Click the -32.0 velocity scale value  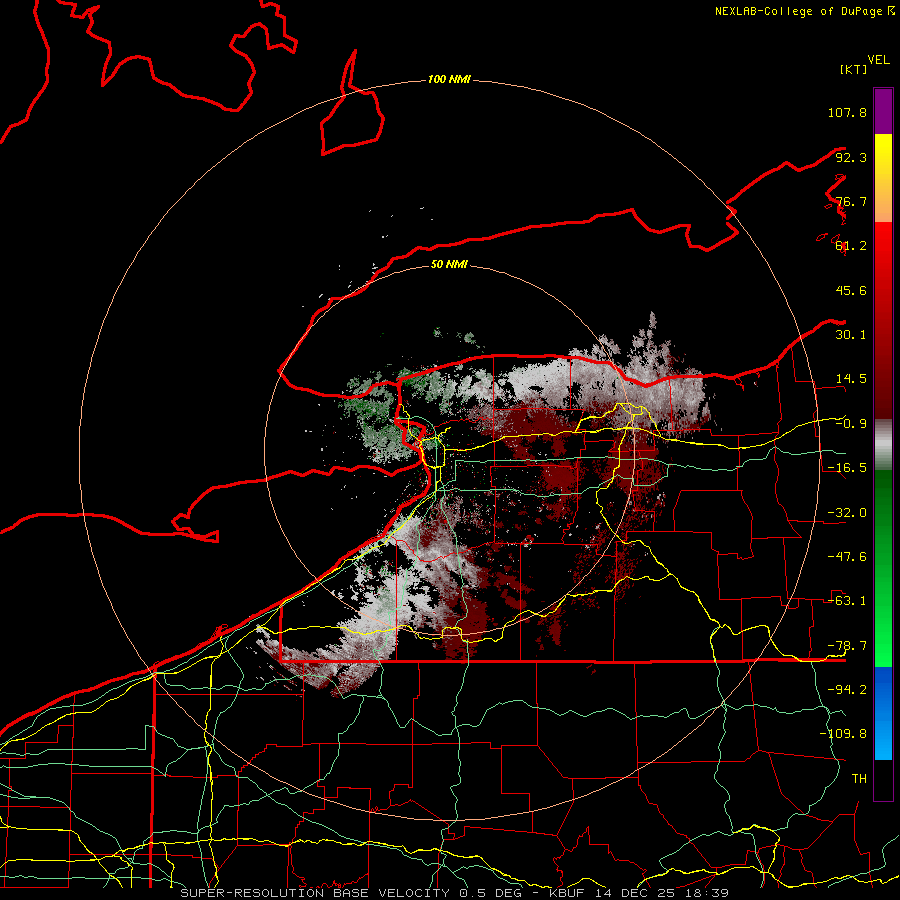click(847, 513)
